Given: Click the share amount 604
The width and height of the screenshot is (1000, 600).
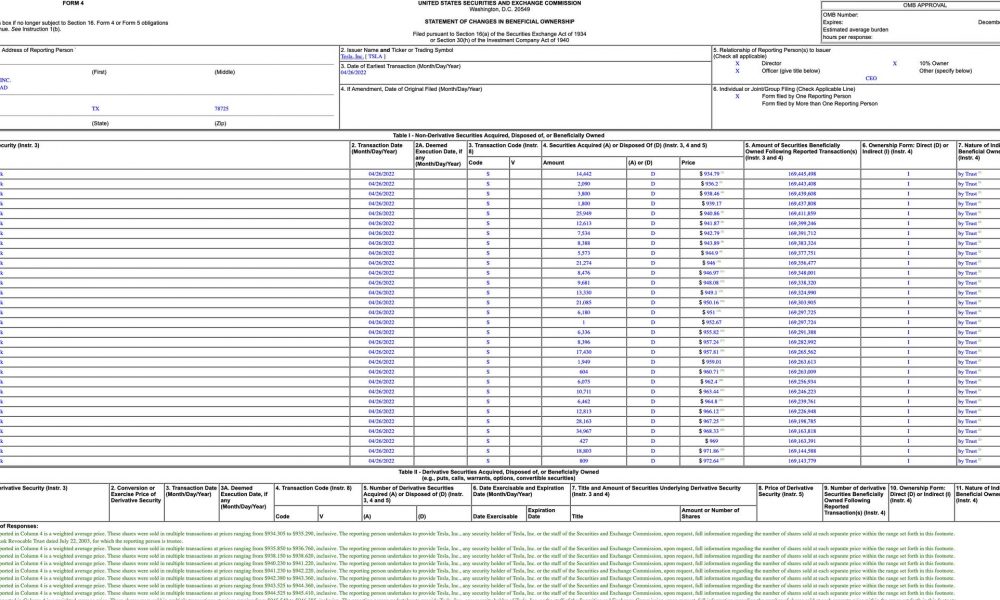Looking at the screenshot, I should click(x=583, y=372).
